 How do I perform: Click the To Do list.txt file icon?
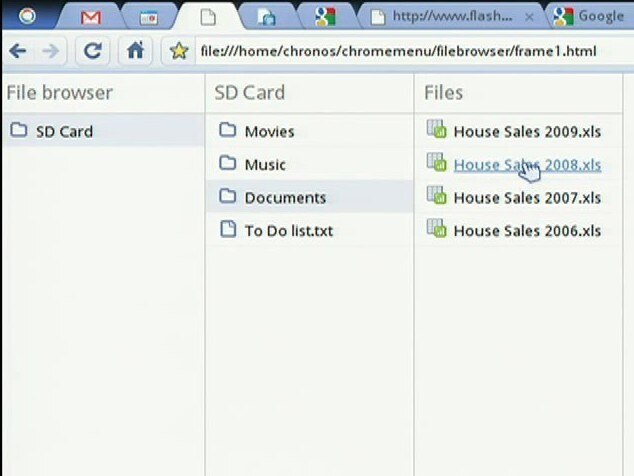coord(228,229)
